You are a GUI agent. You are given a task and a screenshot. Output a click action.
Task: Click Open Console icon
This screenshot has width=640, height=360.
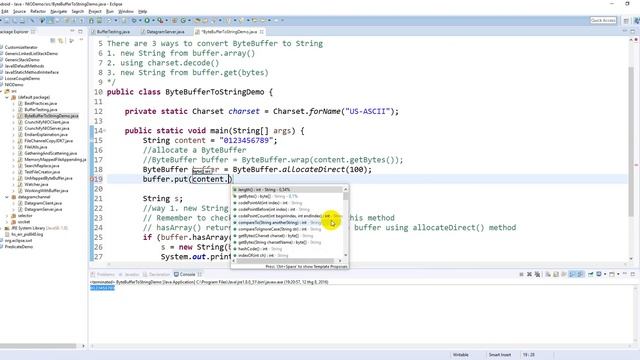coord(612,274)
